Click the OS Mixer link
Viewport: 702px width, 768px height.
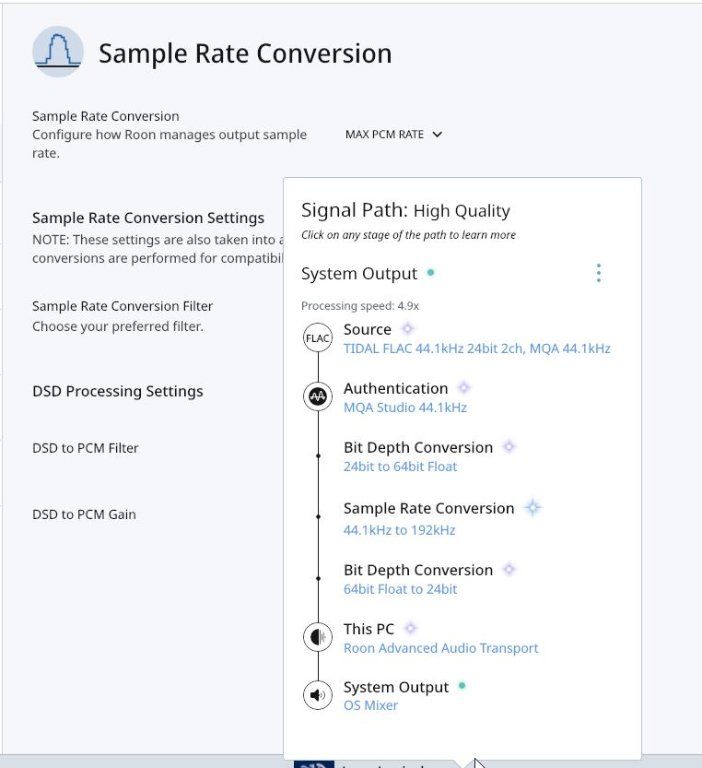tap(370, 705)
